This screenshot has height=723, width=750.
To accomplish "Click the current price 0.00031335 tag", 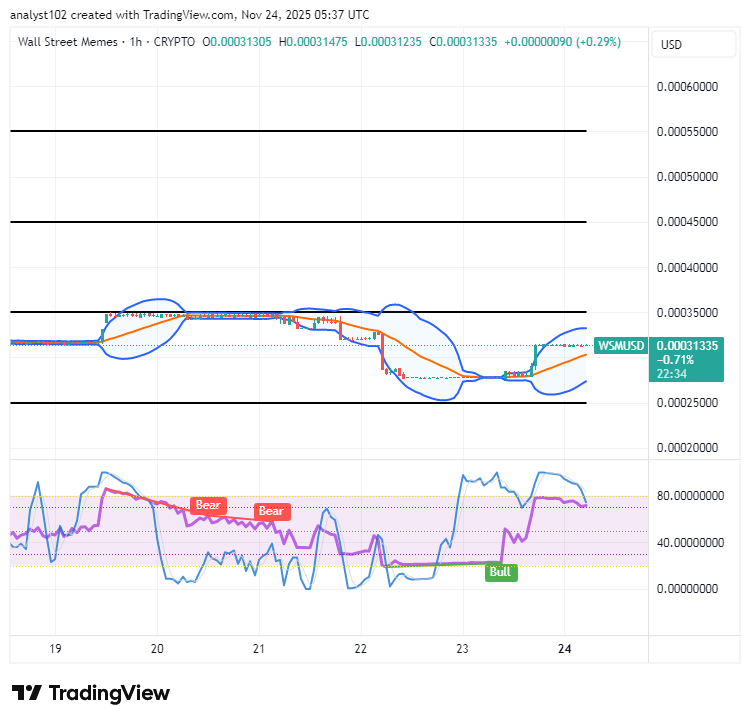I will tap(687, 346).
